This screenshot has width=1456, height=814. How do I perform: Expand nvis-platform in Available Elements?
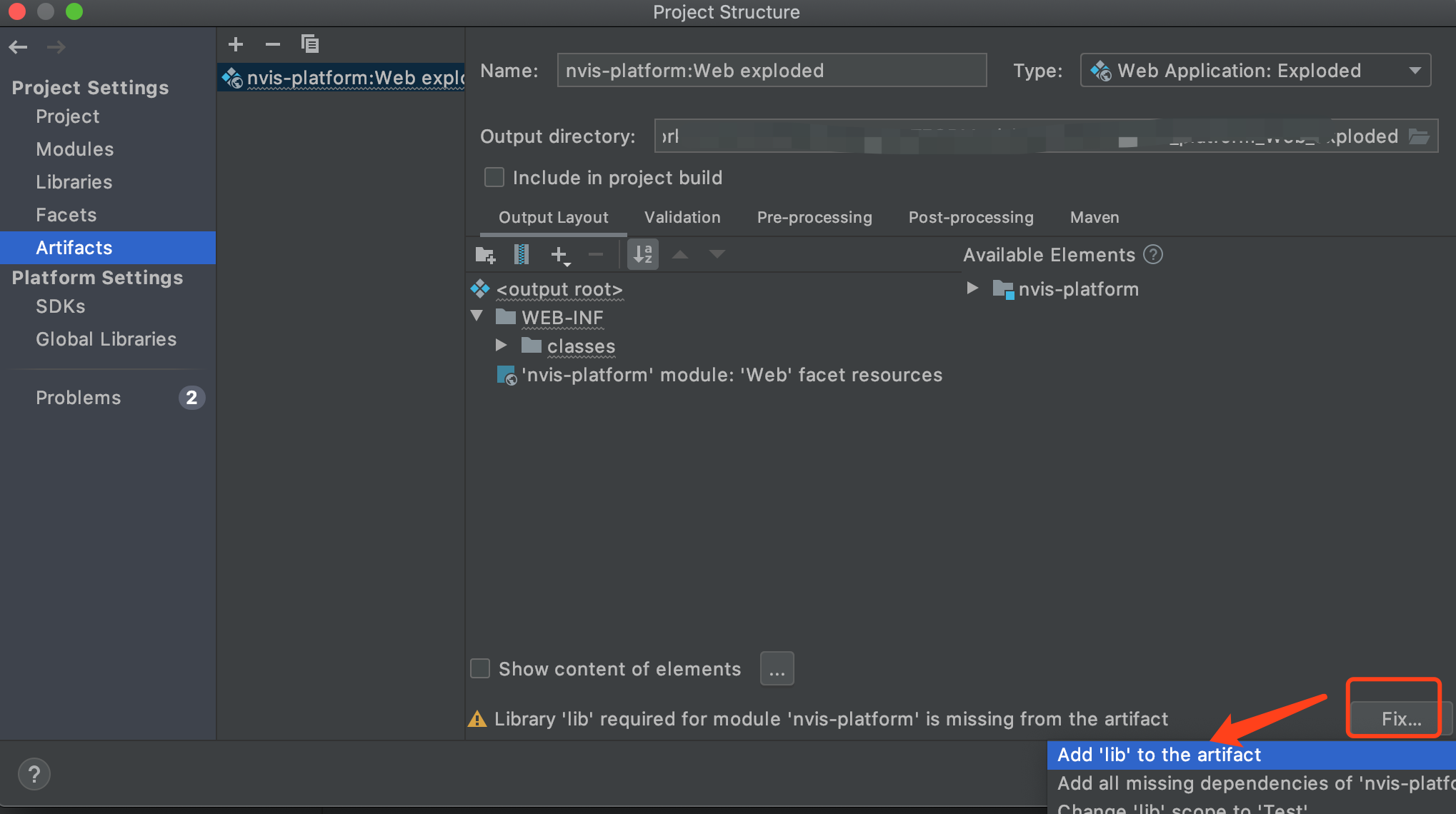pyautogui.click(x=972, y=288)
